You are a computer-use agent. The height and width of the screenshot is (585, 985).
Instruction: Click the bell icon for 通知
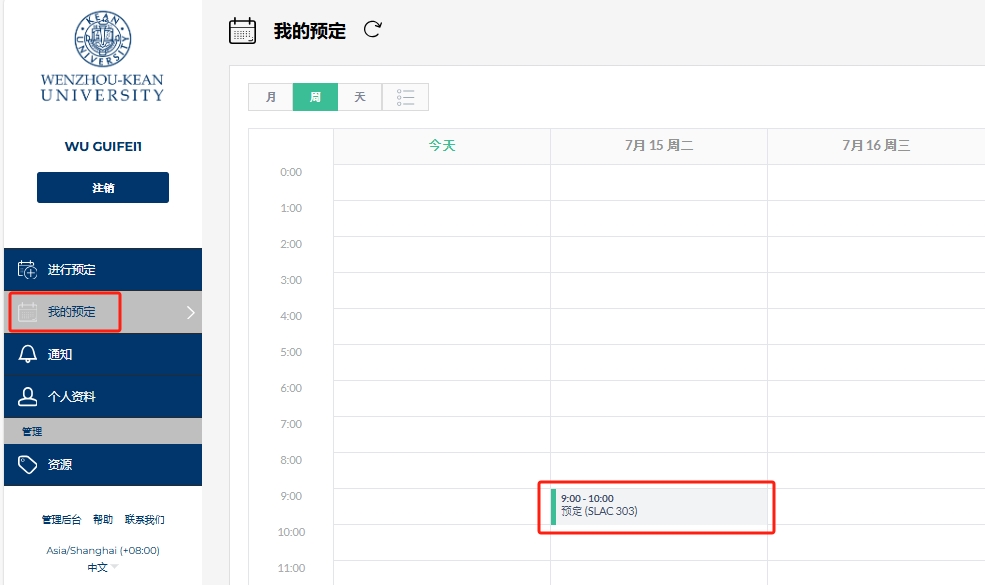pos(27,354)
